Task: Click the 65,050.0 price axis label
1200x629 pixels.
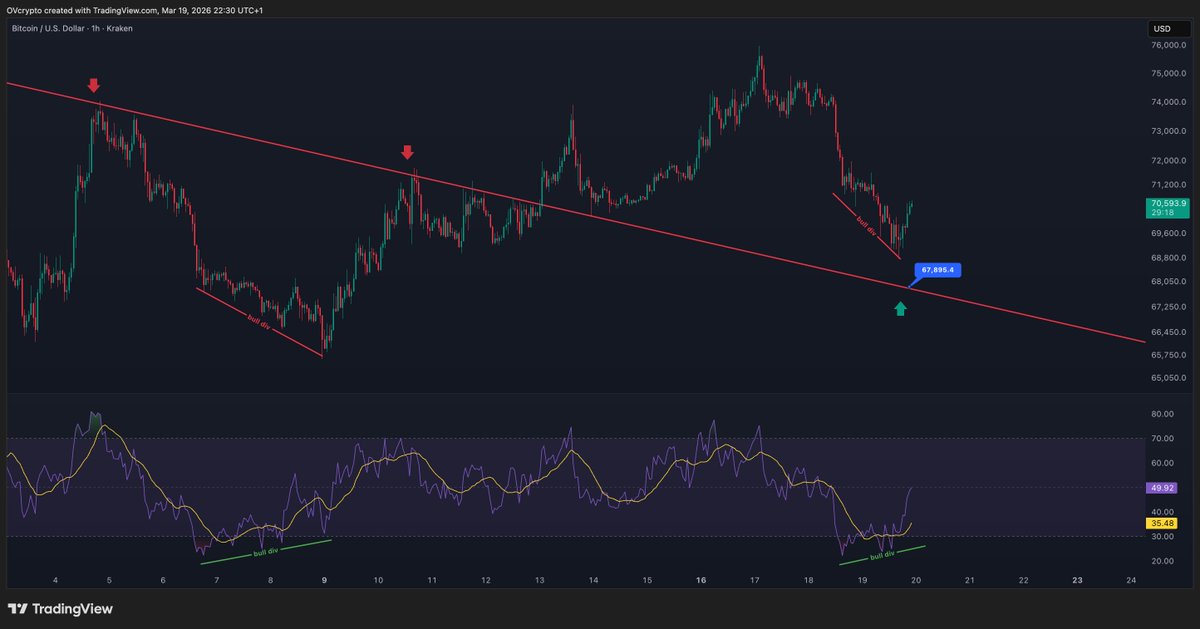Action: tap(1169, 379)
